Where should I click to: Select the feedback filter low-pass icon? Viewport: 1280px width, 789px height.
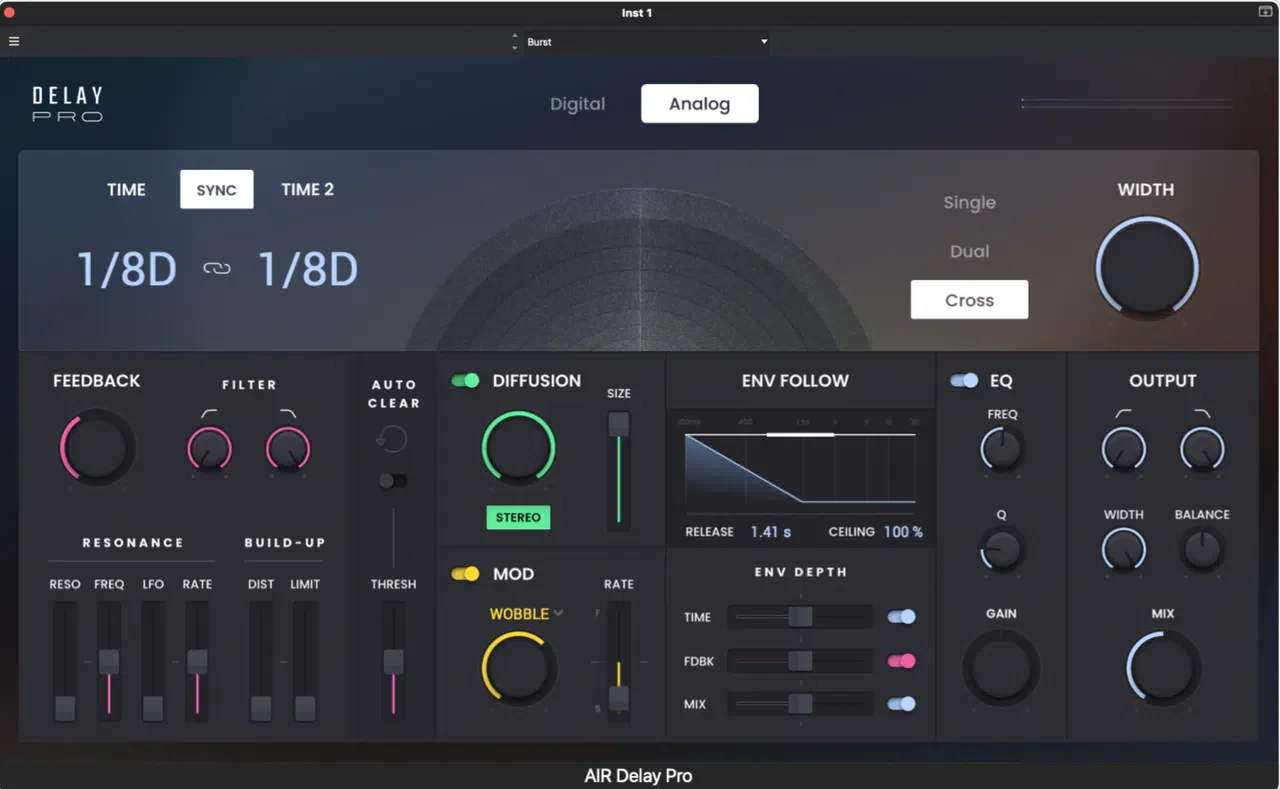[x=287, y=413]
